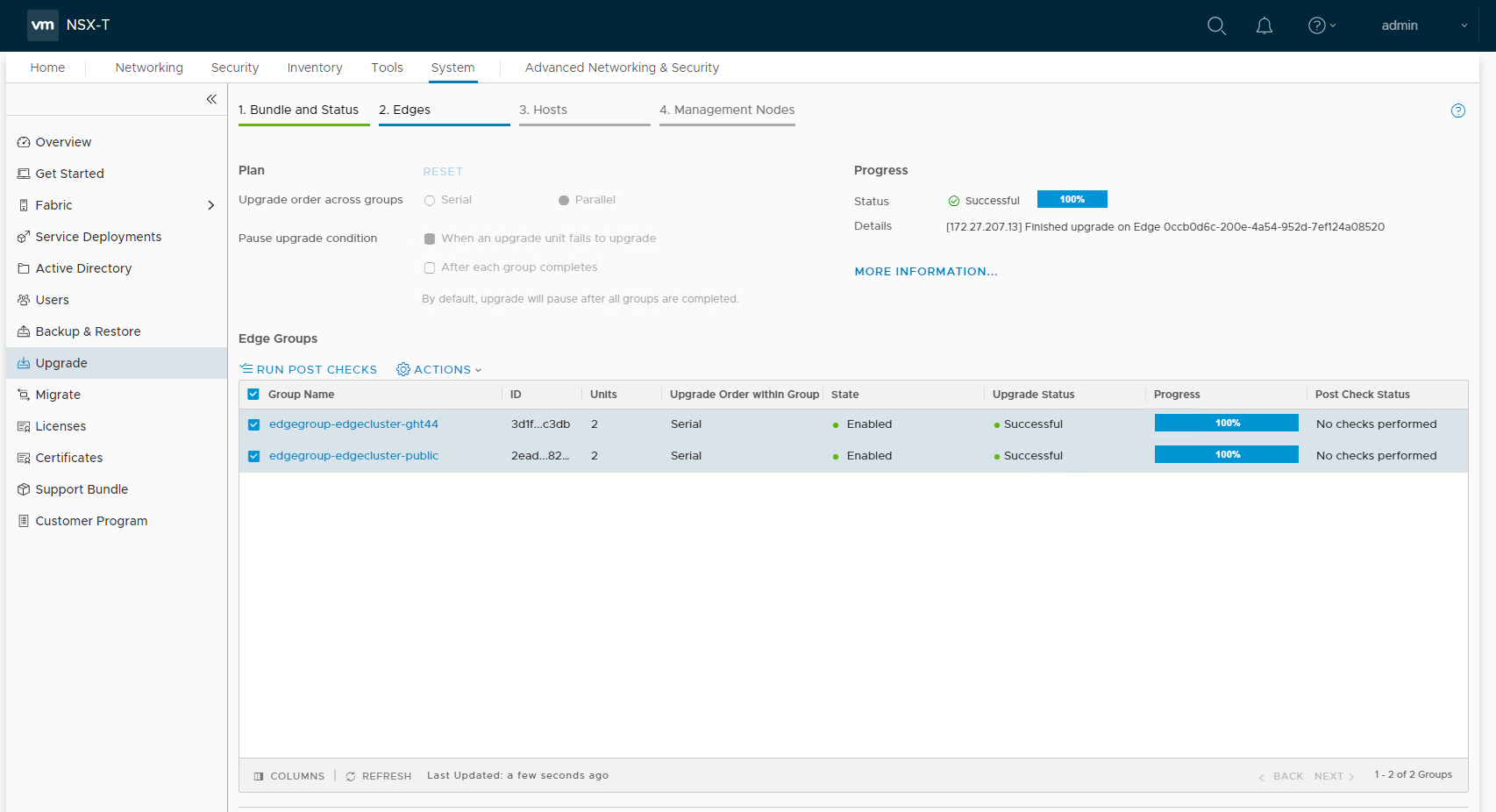Select the Serial upgrade order radio button

coord(430,200)
